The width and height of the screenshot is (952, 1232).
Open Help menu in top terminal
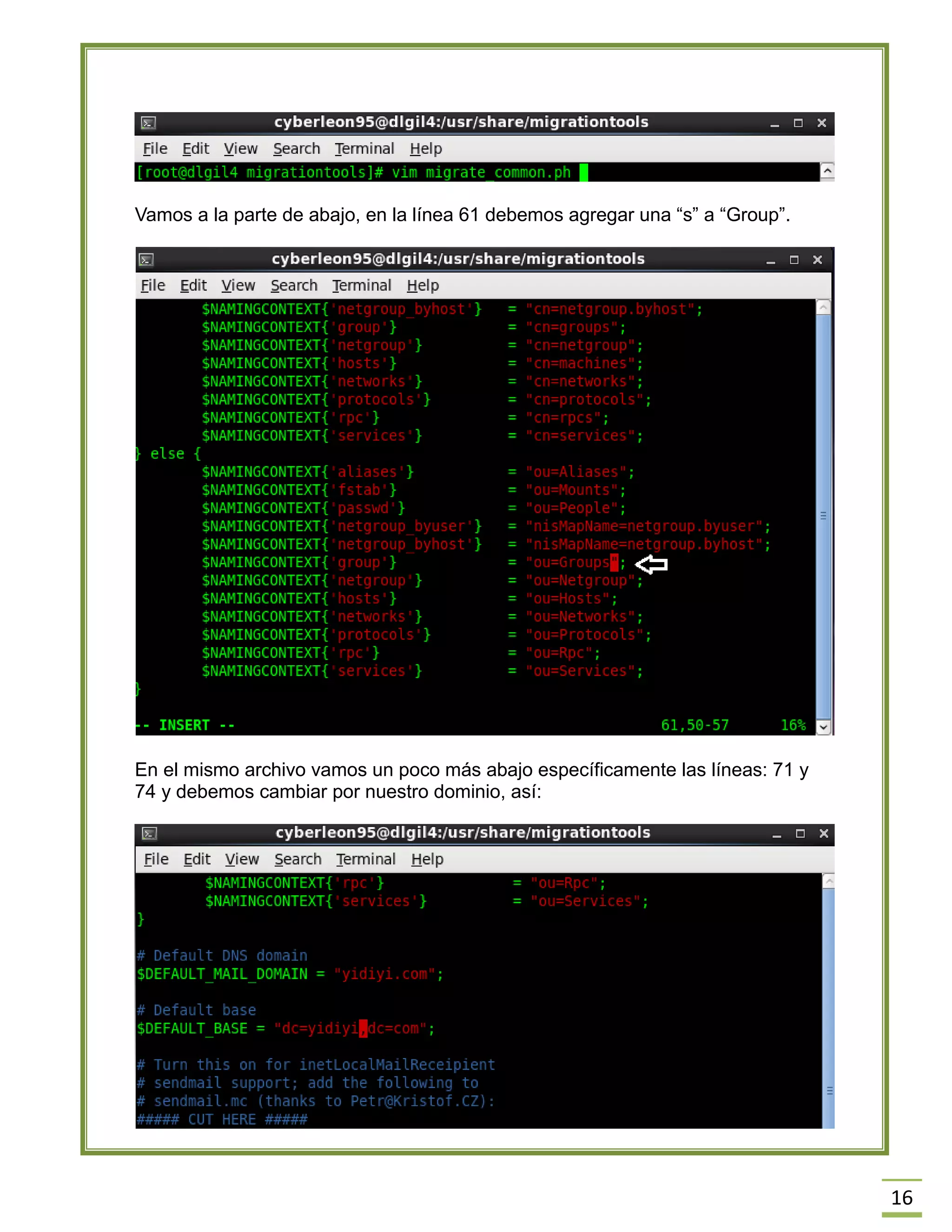click(x=426, y=148)
